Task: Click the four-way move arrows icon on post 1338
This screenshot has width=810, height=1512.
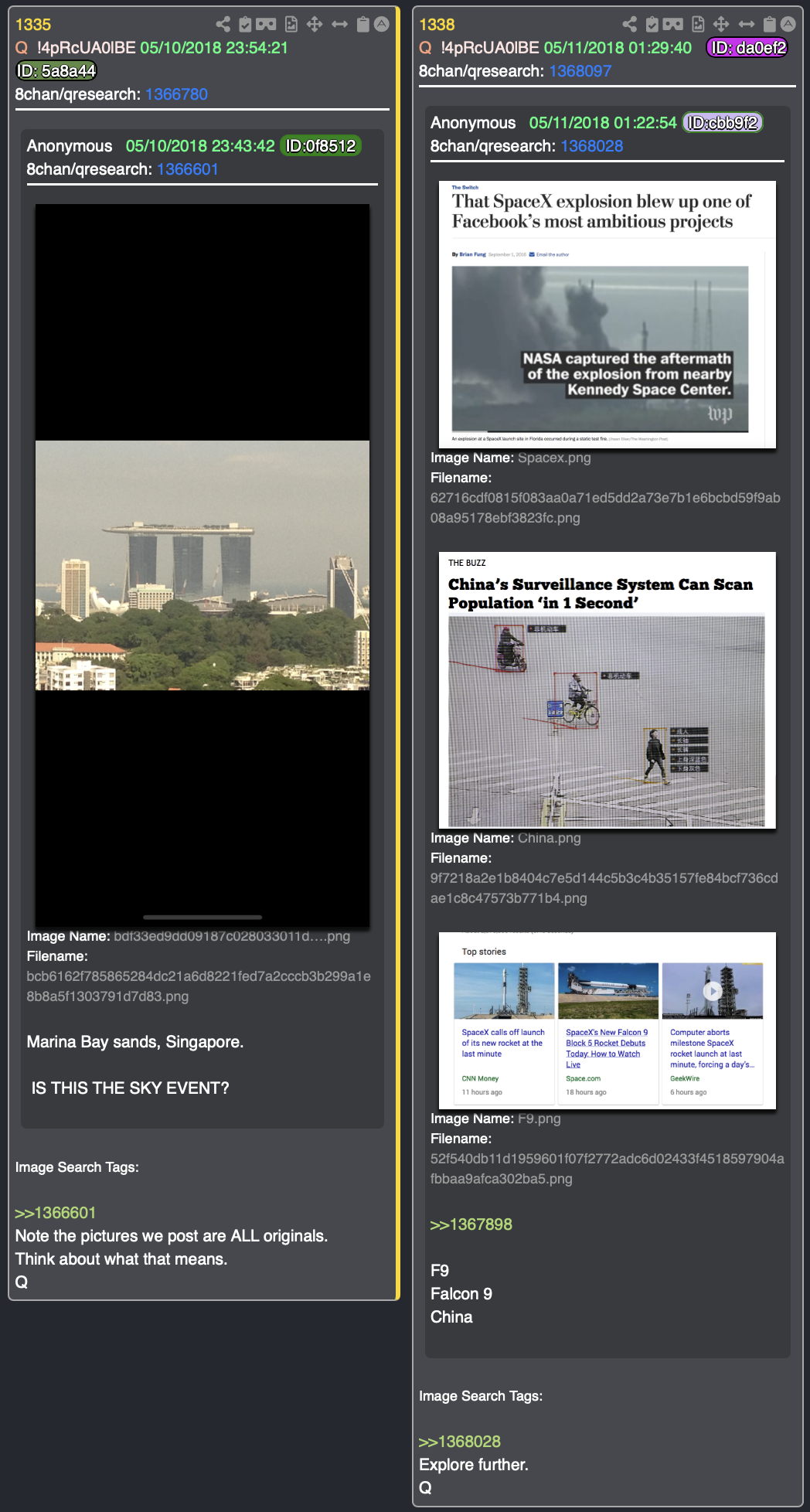Action: coord(721,25)
